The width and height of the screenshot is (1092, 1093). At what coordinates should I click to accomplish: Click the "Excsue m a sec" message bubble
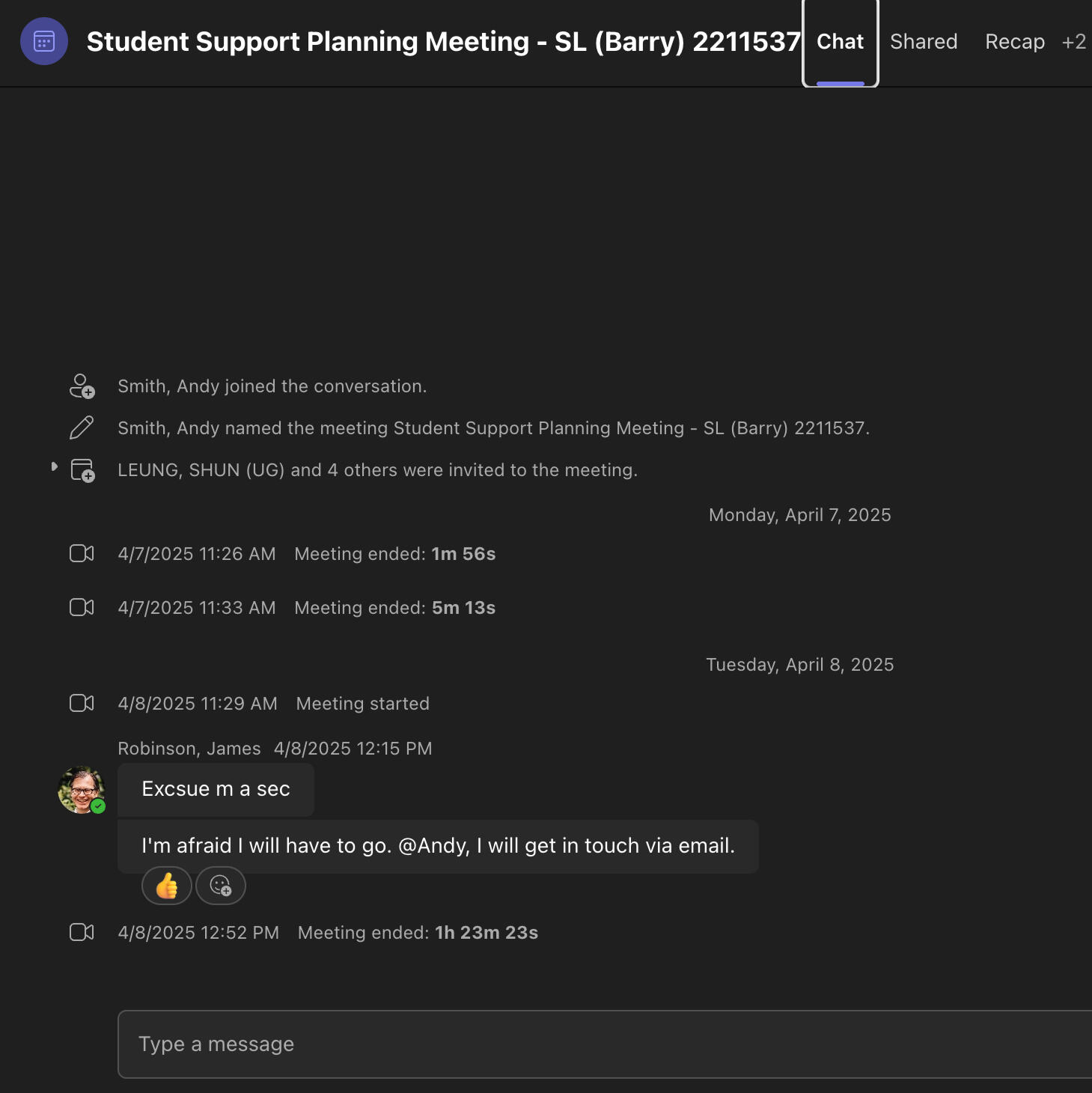[x=216, y=790]
